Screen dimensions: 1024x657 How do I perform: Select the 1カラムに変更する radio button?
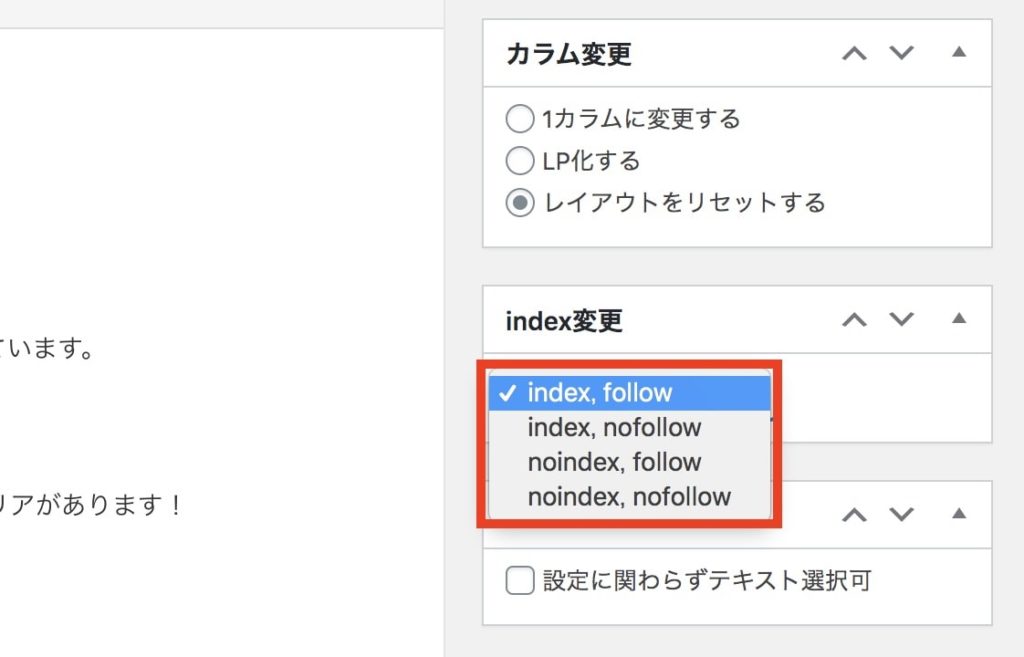(520, 119)
